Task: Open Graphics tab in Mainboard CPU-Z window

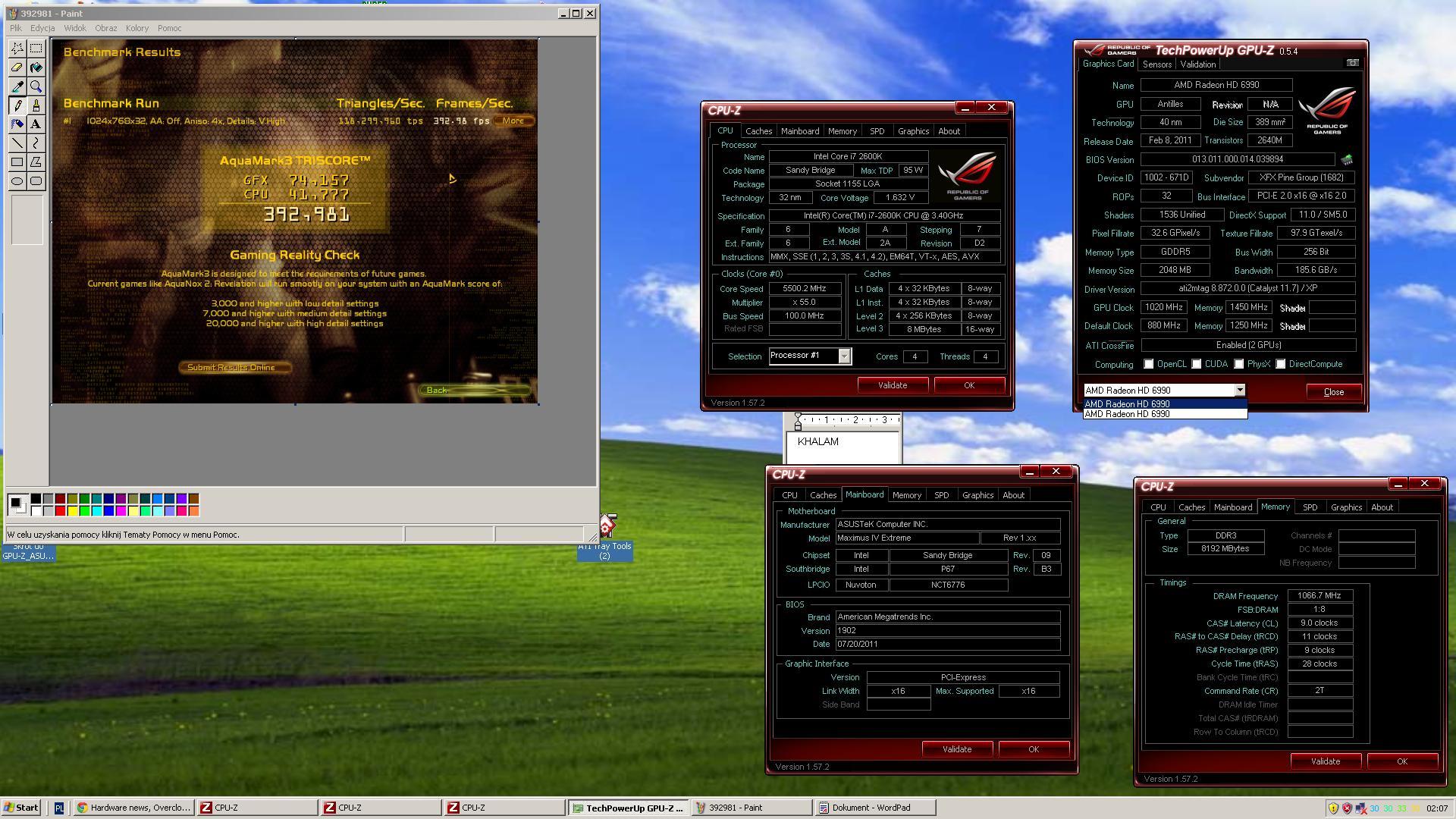Action: tap(977, 495)
